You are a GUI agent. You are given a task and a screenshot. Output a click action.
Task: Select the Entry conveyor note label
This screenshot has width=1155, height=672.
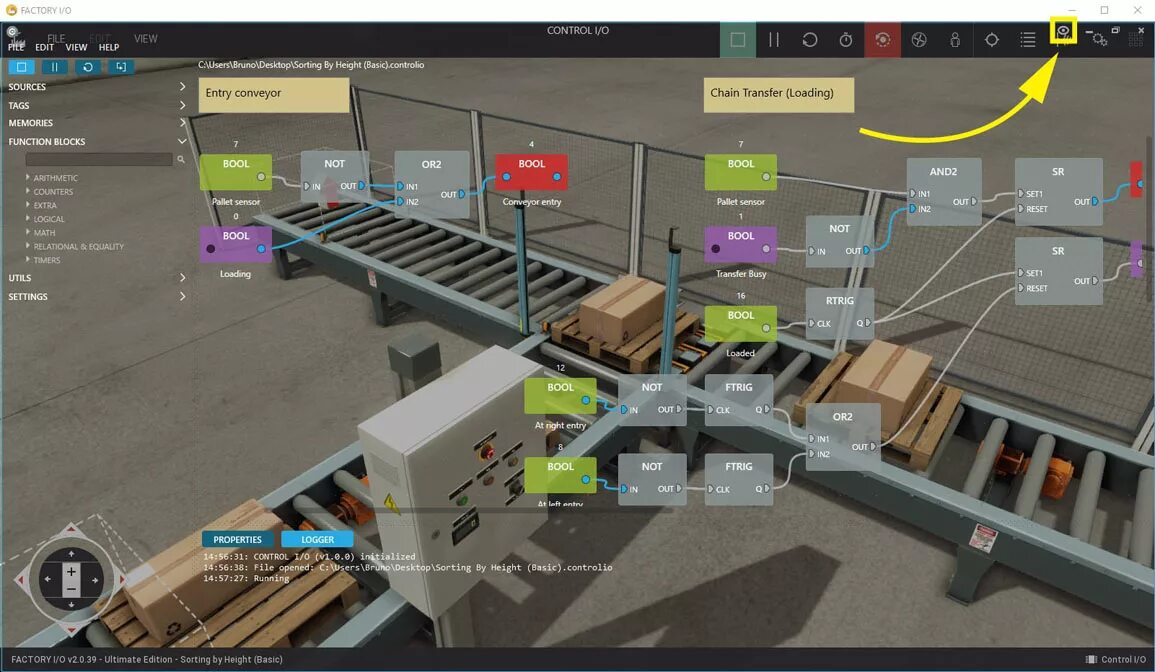point(274,95)
